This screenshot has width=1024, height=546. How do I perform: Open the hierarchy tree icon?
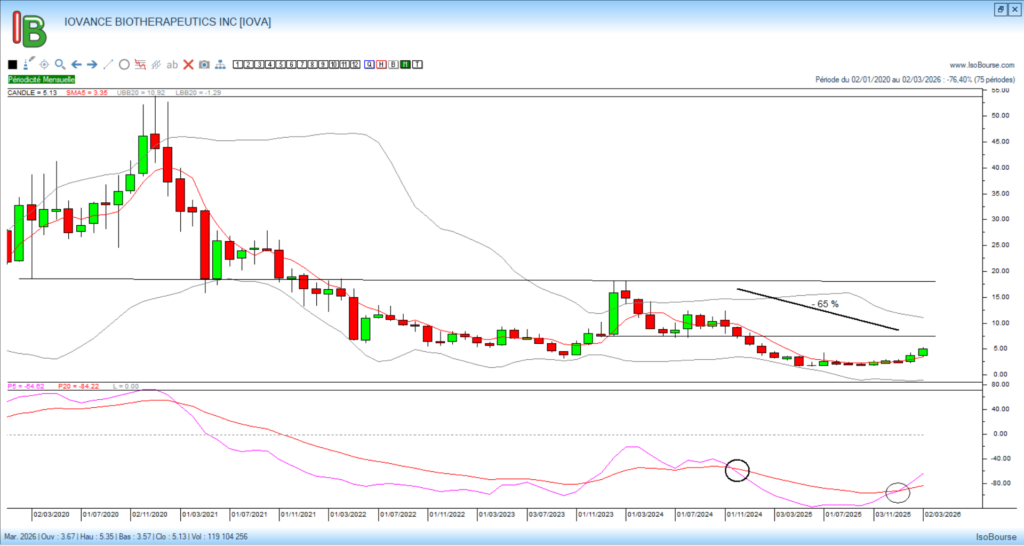click(220, 64)
